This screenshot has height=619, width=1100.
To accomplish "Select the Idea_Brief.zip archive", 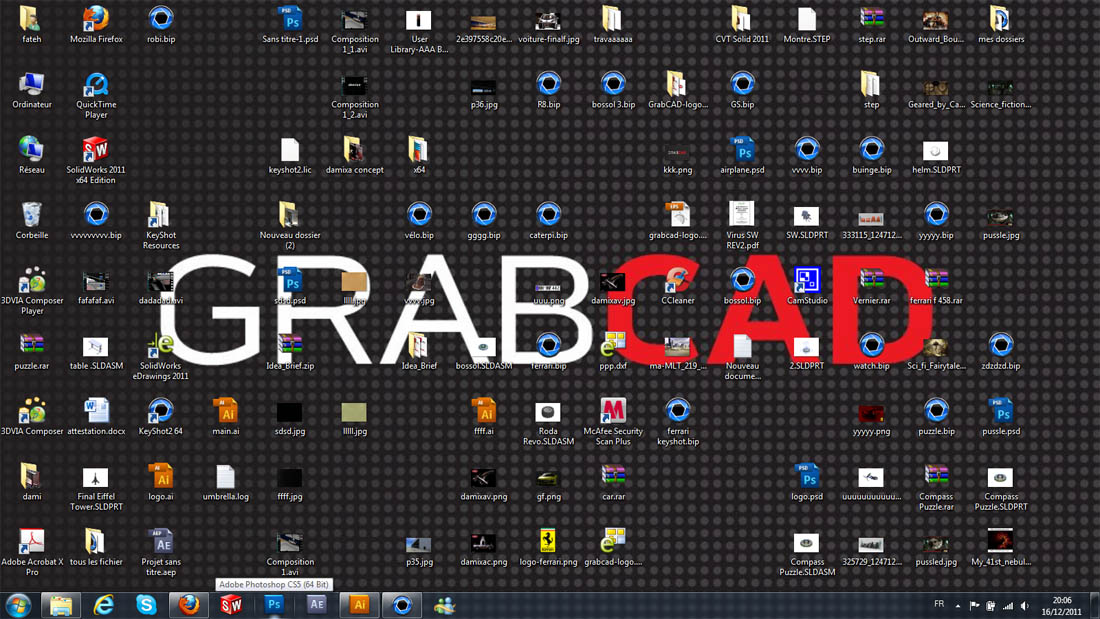I will pos(290,351).
